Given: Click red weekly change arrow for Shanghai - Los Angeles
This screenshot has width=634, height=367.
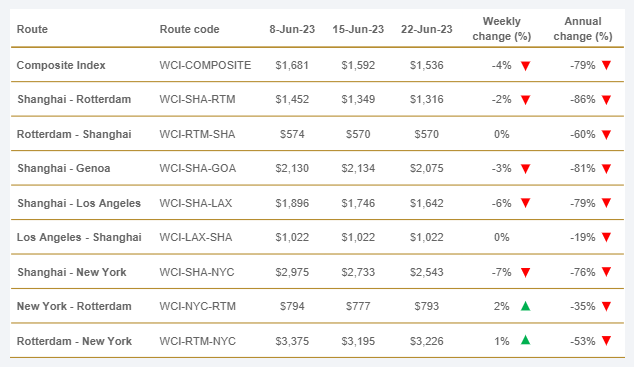Looking at the screenshot, I should pos(525,203).
